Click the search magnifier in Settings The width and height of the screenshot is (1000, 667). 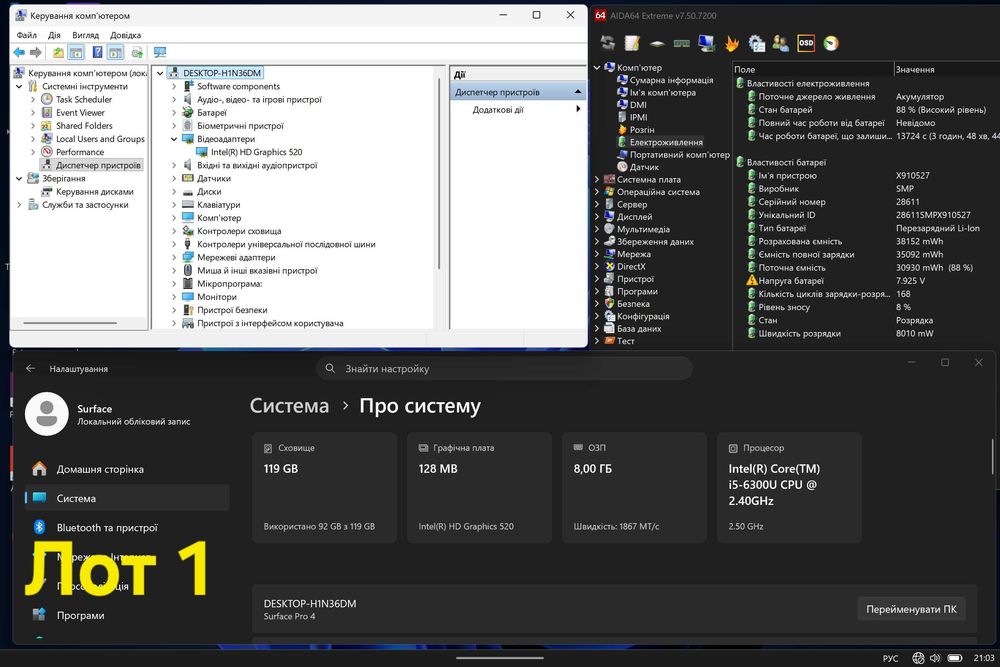pyautogui.click(x=330, y=369)
